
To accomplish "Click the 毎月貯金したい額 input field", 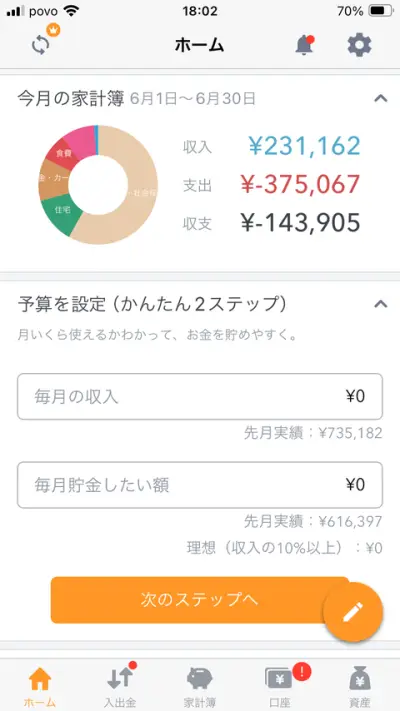I will [x=200, y=485].
